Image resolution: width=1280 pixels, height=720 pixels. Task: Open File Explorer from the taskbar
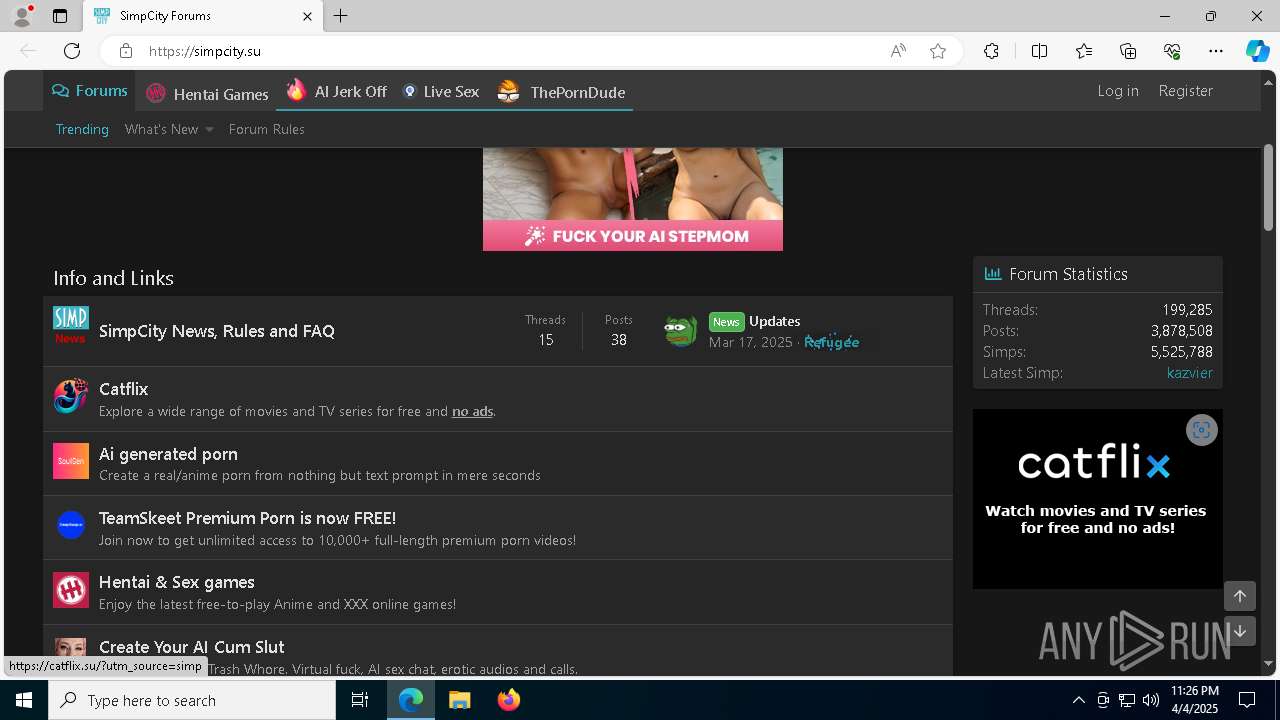click(460, 700)
